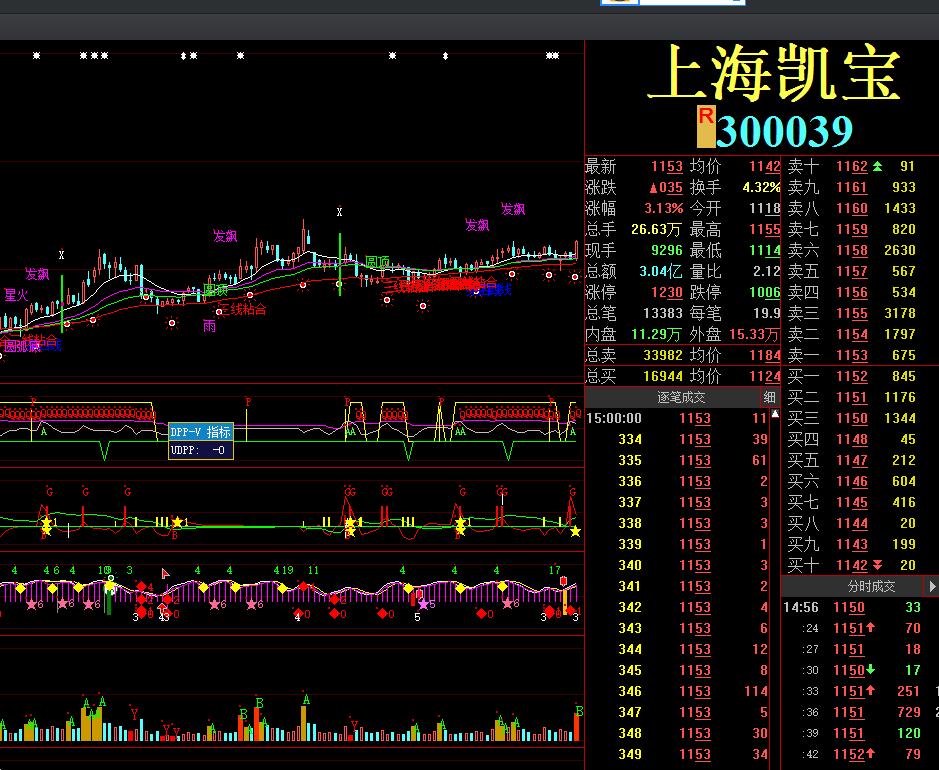The width and height of the screenshot is (939, 770).
Task: Click the 涨幅 value 3.13%
Action: (x=664, y=208)
